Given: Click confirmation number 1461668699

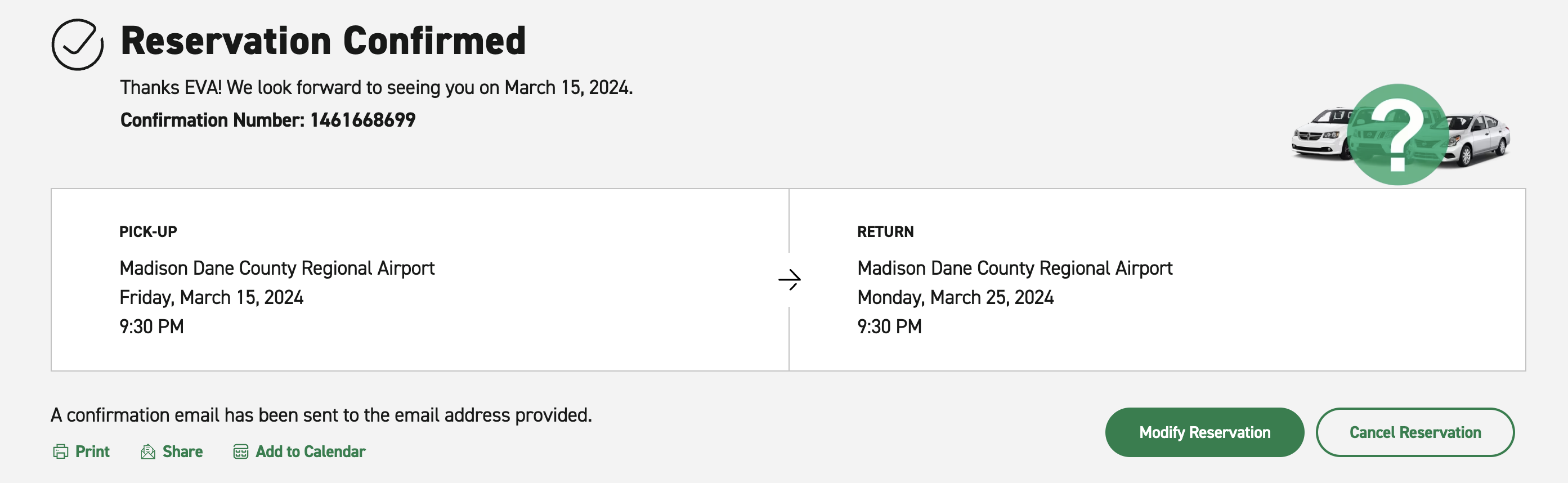Looking at the screenshot, I should pos(362,120).
